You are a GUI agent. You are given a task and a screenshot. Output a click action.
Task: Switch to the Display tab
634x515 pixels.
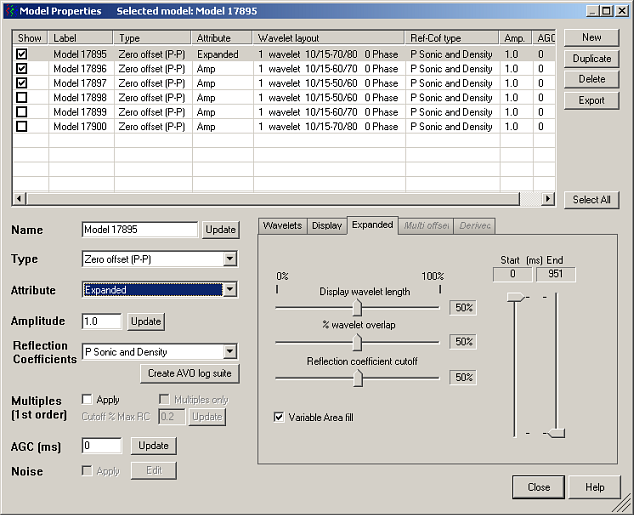(326, 226)
